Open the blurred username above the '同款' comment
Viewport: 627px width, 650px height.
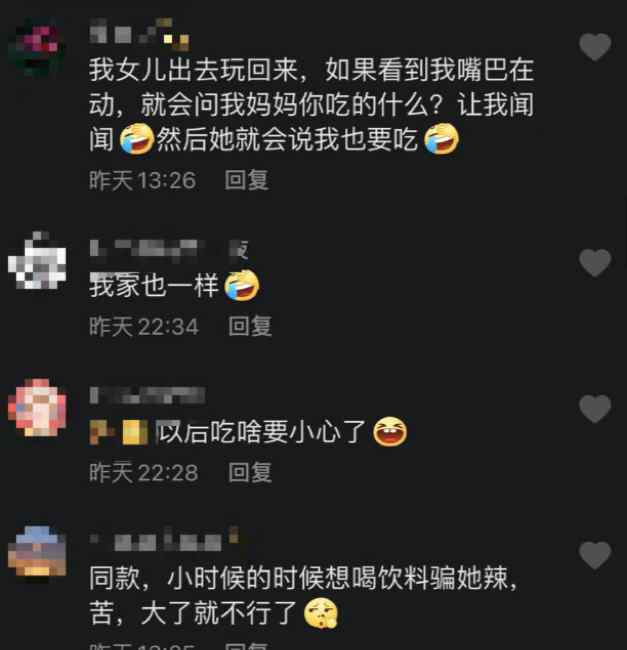click(x=164, y=539)
